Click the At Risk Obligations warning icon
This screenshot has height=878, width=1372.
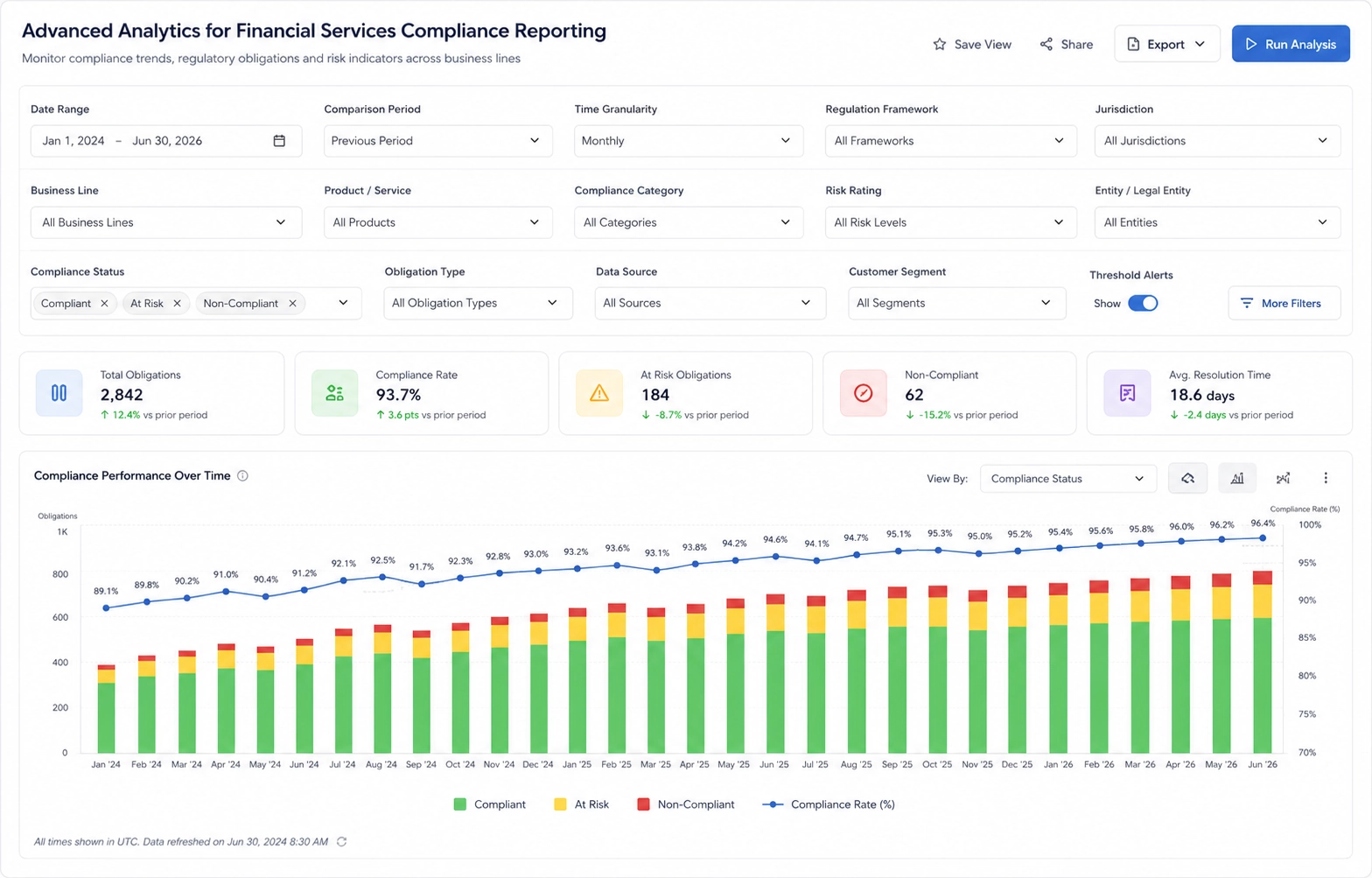coord(598,393)
